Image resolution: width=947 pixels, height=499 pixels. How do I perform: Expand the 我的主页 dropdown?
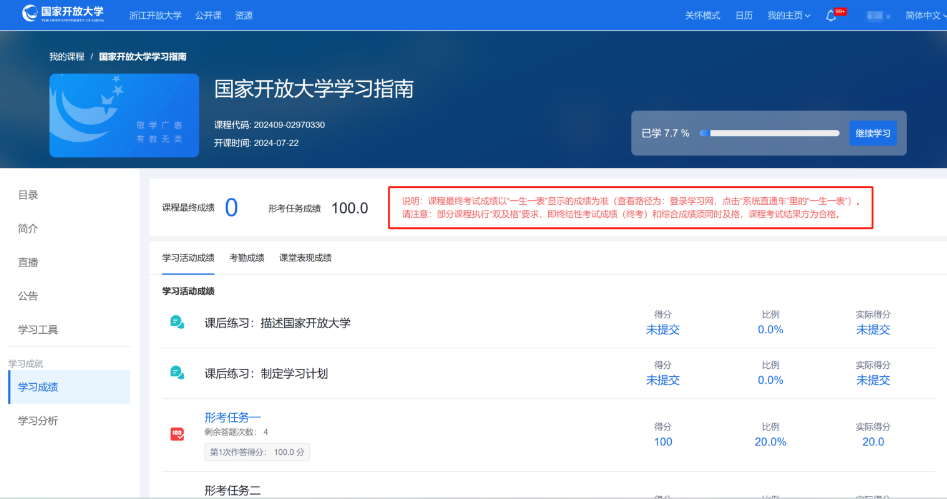coord(788,16)
